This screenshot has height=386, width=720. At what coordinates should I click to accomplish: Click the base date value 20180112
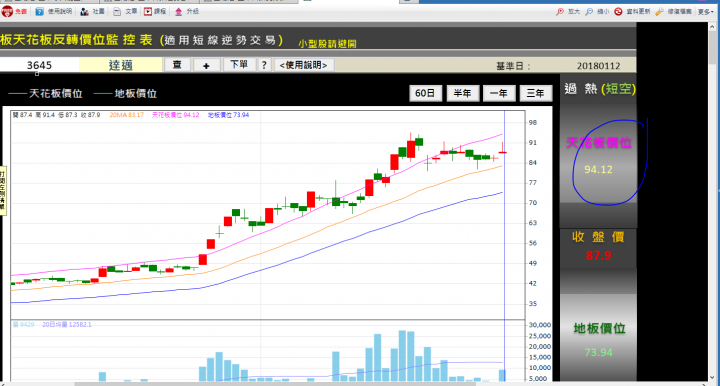[598, 66]
